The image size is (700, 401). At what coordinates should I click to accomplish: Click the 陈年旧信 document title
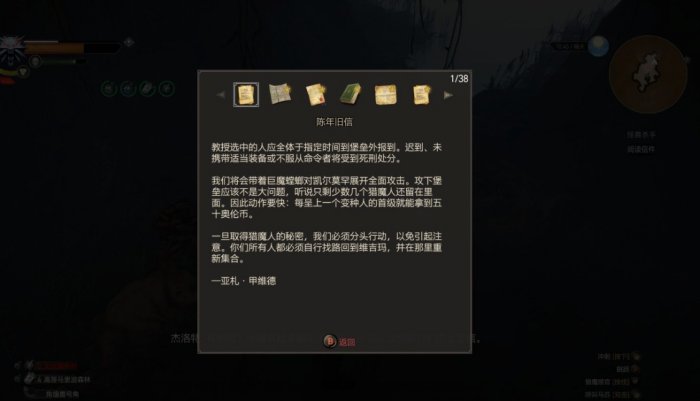[334, 122]
